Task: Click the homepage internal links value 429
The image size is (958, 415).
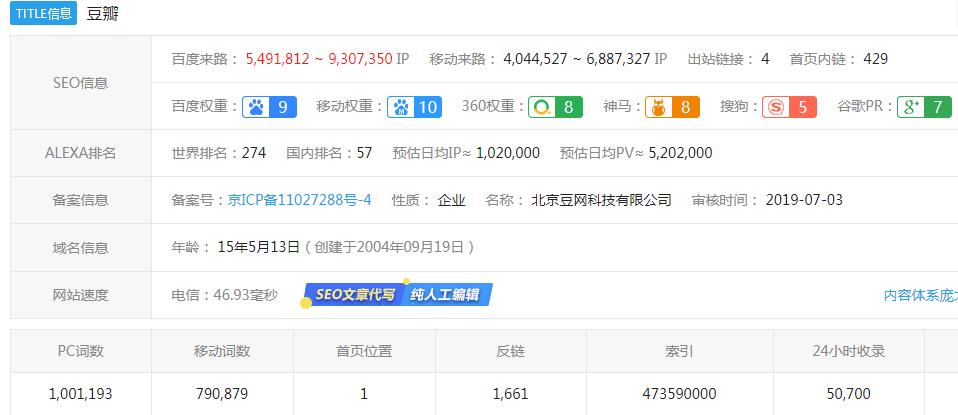Action: [876, 59]
